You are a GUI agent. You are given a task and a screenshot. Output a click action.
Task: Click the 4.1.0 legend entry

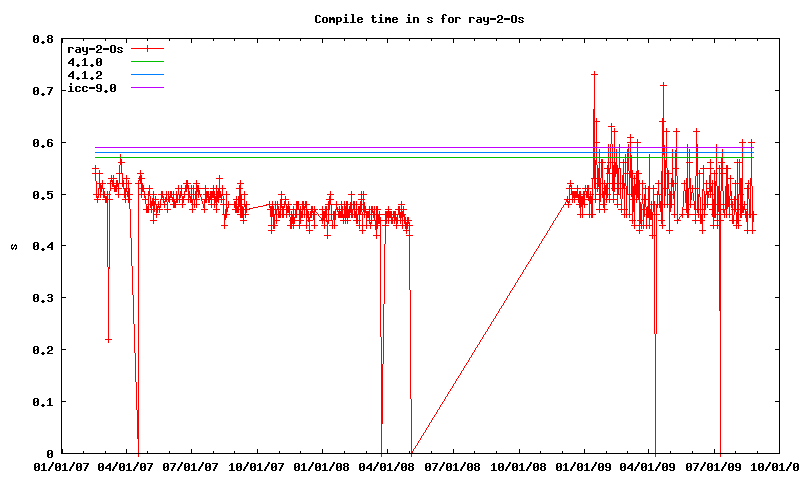pyautogui.click(x=85, y=62)
